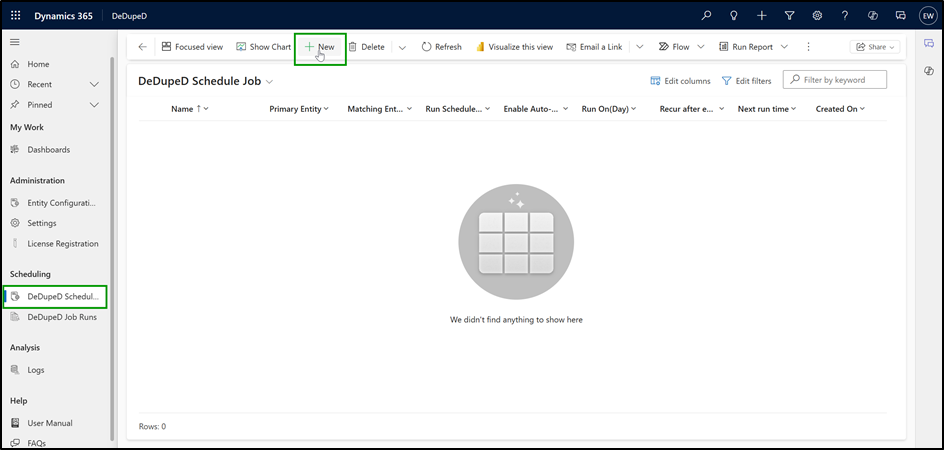This screenshot has width=944, height=450.
Task: Click Edit columns button
Action: (680, 81)
